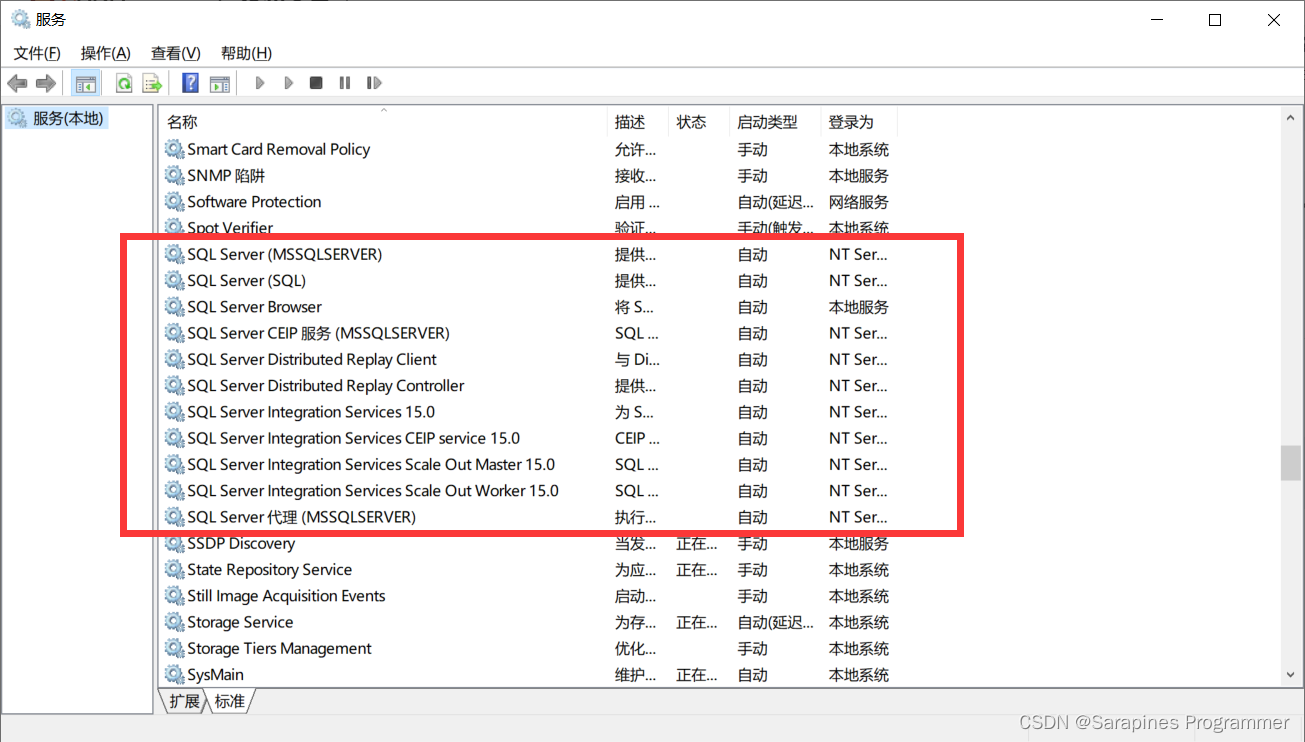The width and height of the screenshot is (1305, 742).
Task: Click 将 S... description of SQL Server Browser
Action: pos(634,307)
